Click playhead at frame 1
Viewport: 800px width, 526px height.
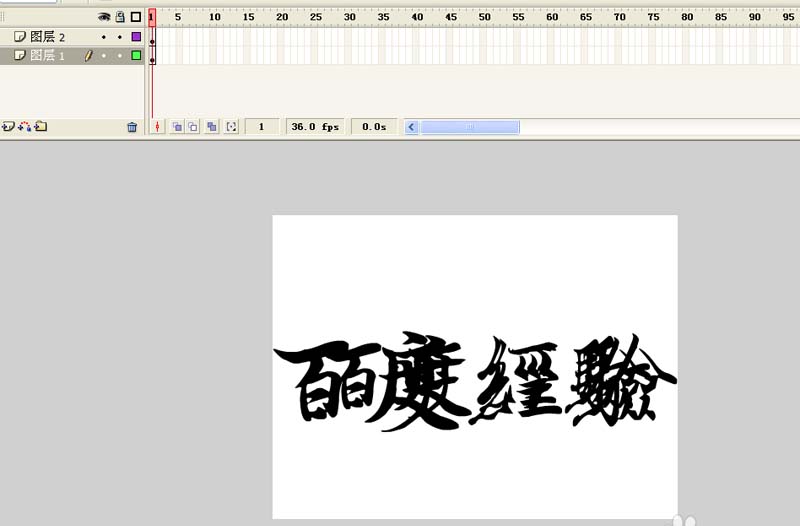152,17
